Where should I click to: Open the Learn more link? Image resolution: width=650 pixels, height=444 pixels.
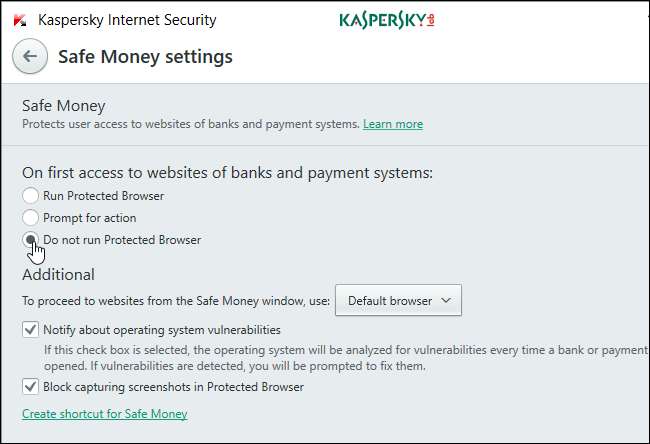coord(393,124)
